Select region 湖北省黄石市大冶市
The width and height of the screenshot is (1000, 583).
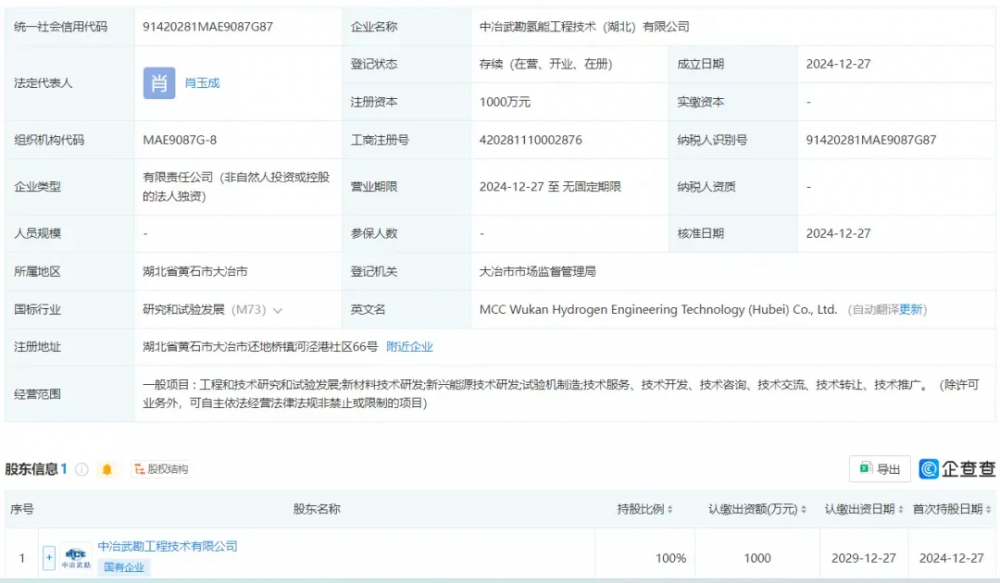coord(195,272)
